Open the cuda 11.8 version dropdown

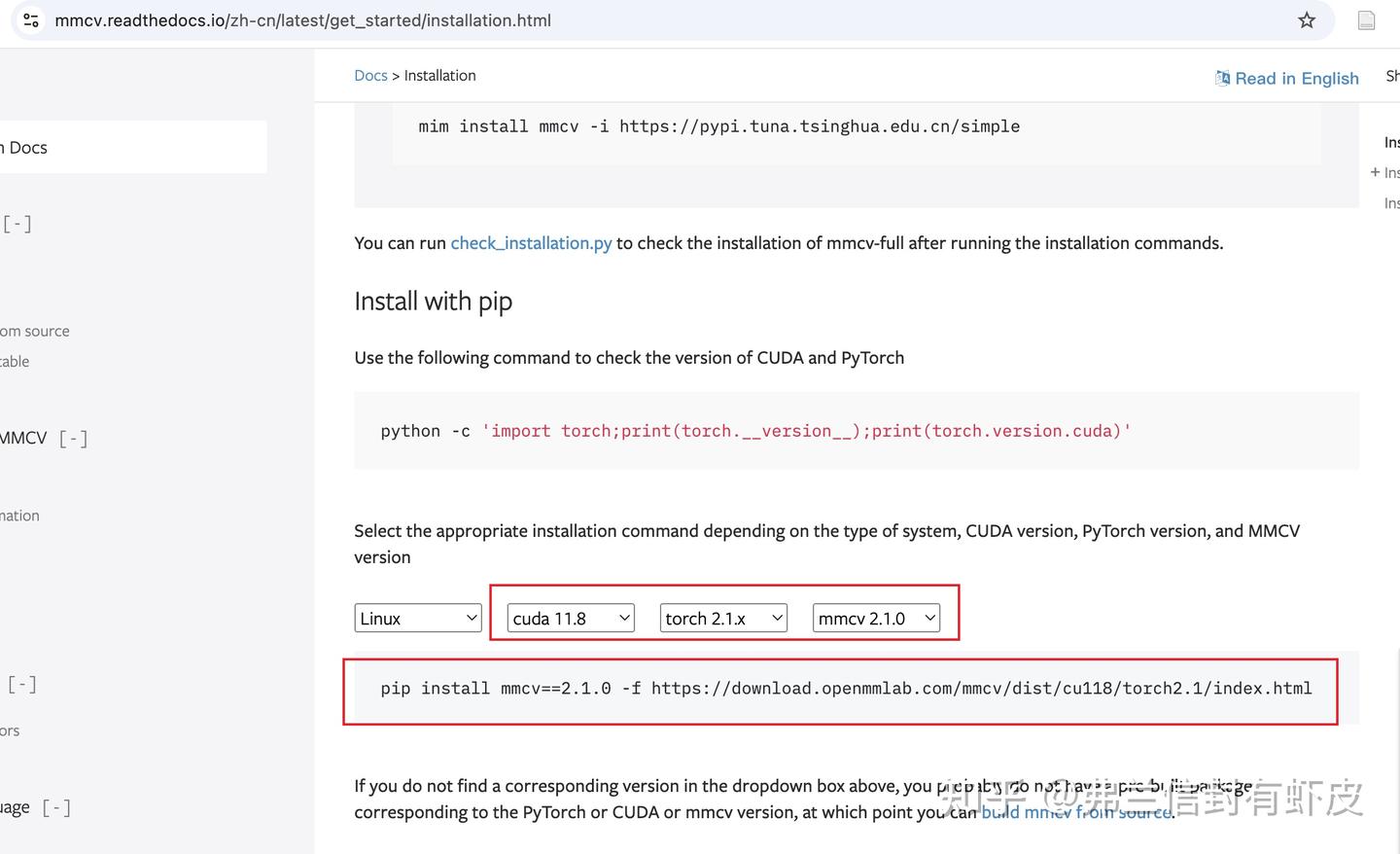click(570, 617)
